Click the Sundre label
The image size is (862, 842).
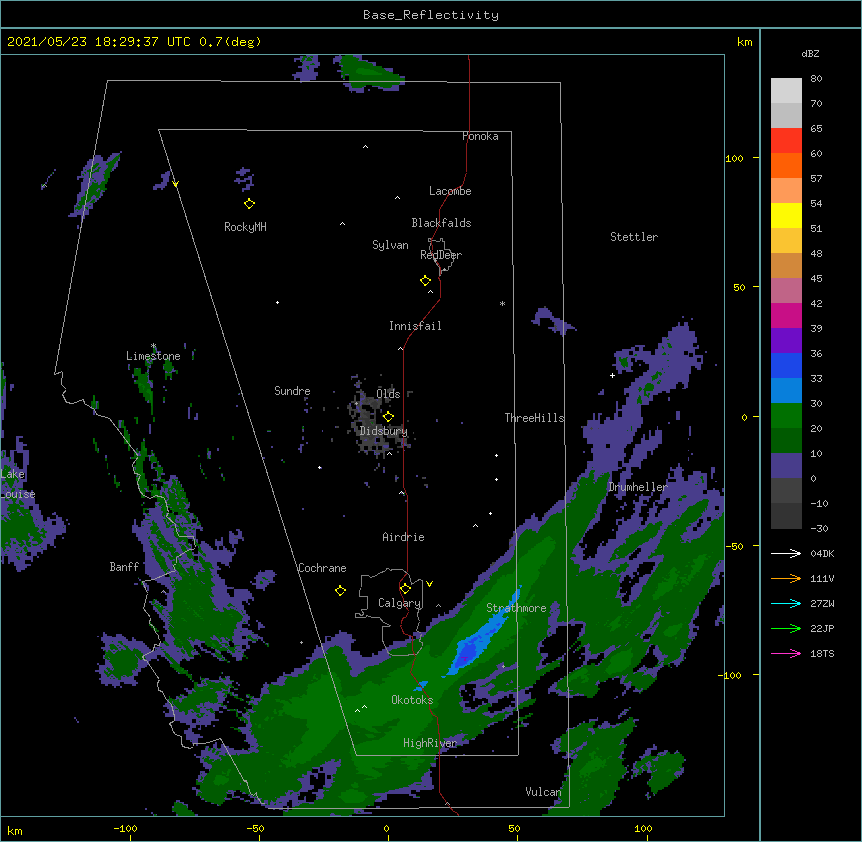[x=292, y=391]
